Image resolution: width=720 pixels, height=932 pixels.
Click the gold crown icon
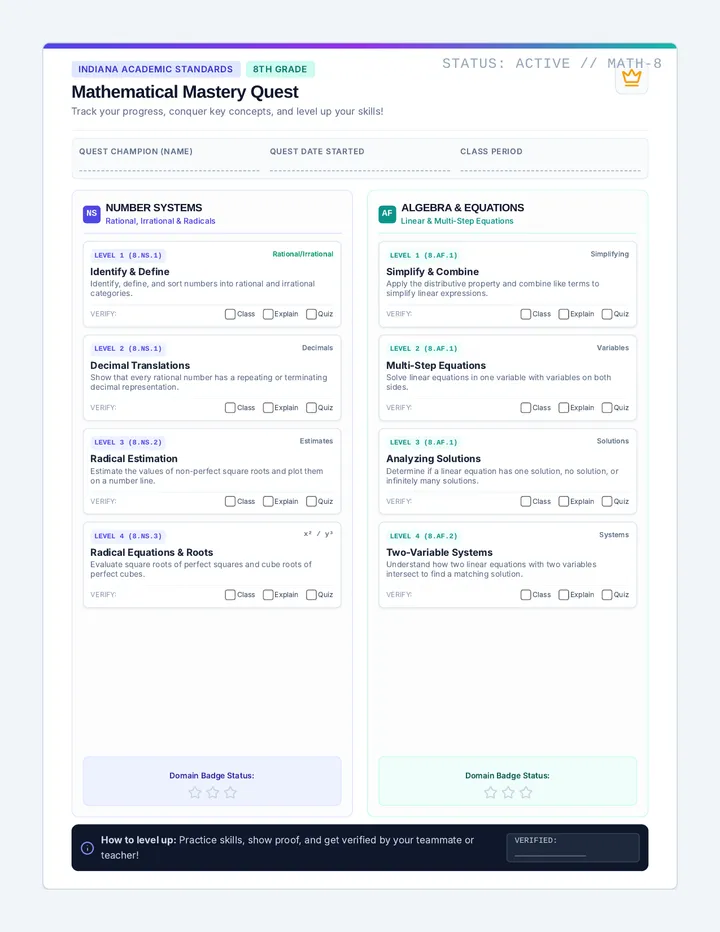[x=631, y=78]
